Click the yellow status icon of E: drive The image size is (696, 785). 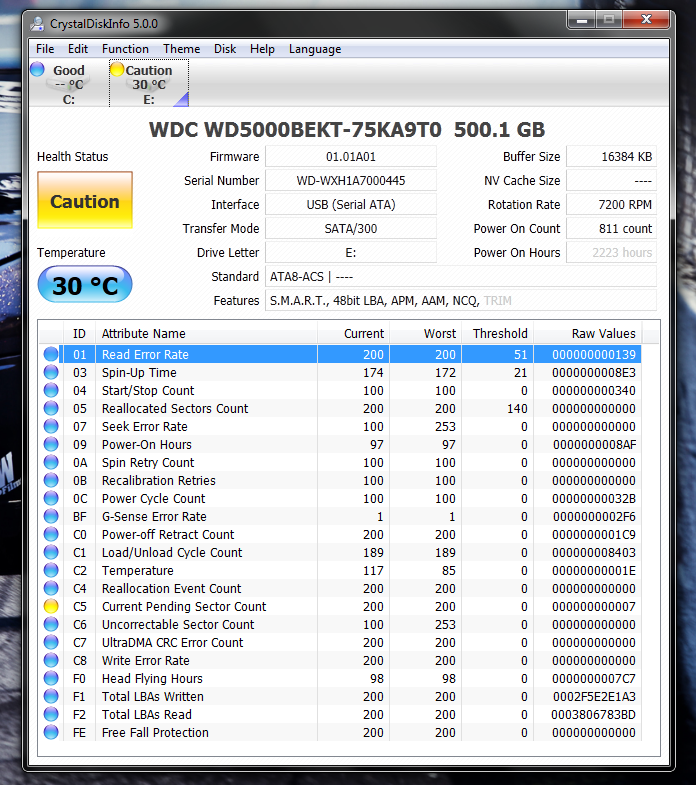point(117,69)
